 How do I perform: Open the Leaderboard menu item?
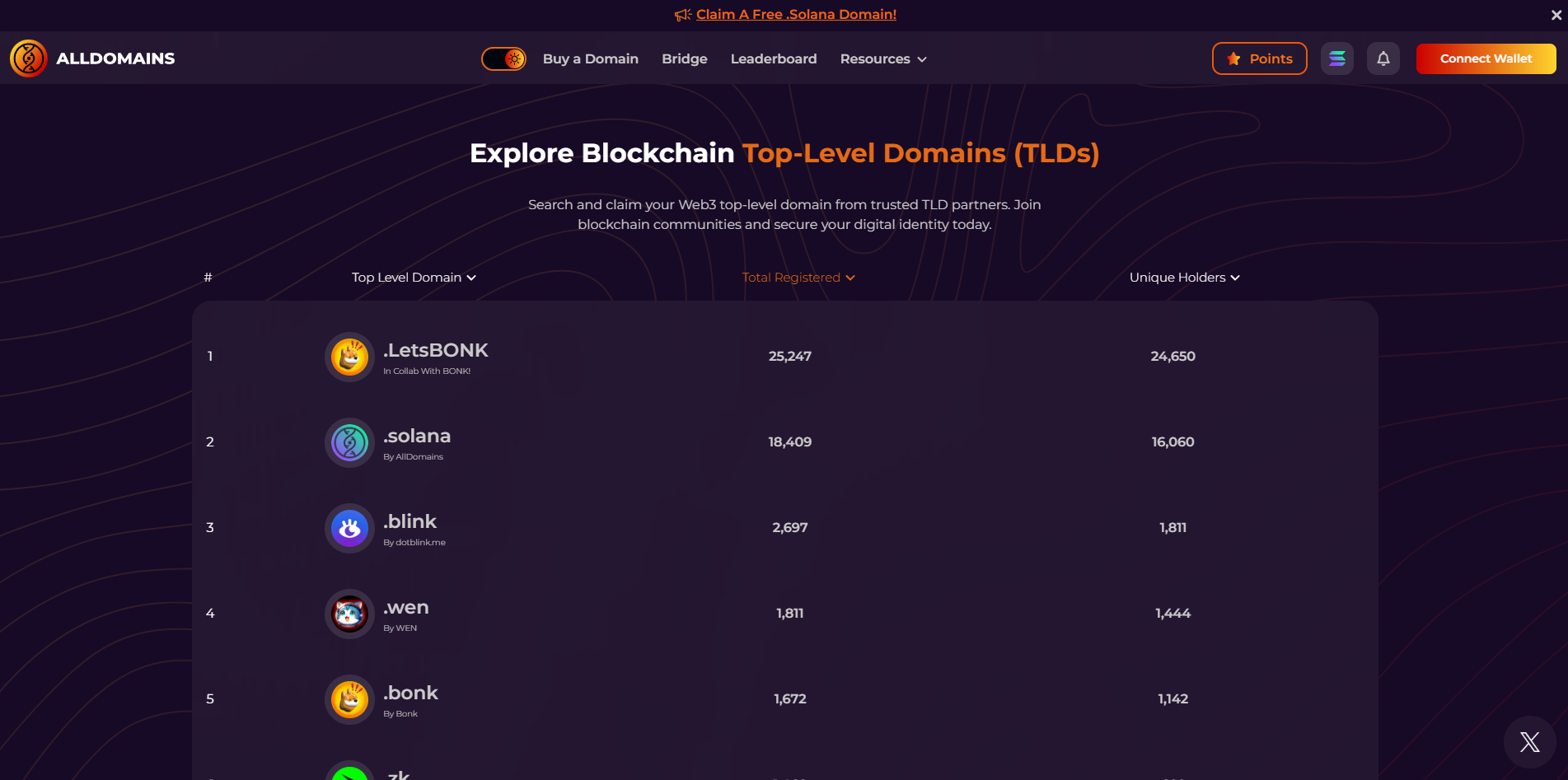(773, 58)
